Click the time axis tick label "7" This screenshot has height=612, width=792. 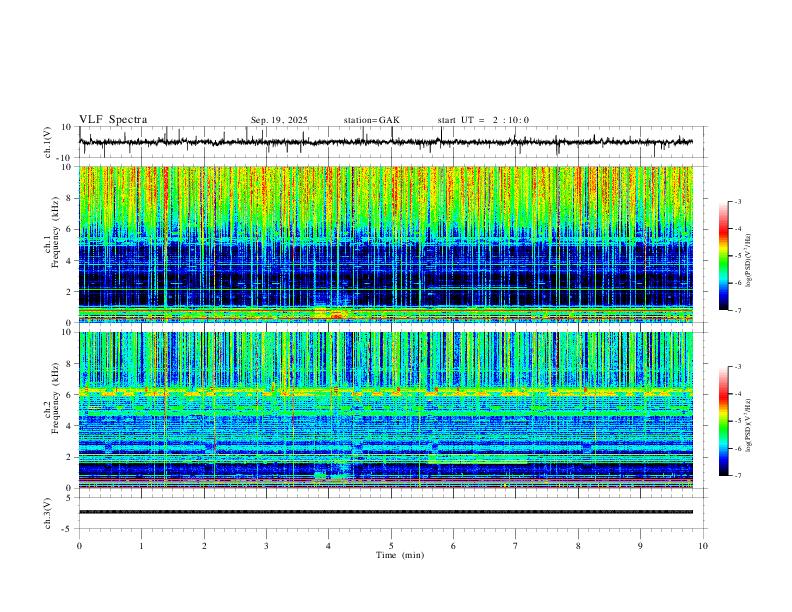(x=516, y=546)
